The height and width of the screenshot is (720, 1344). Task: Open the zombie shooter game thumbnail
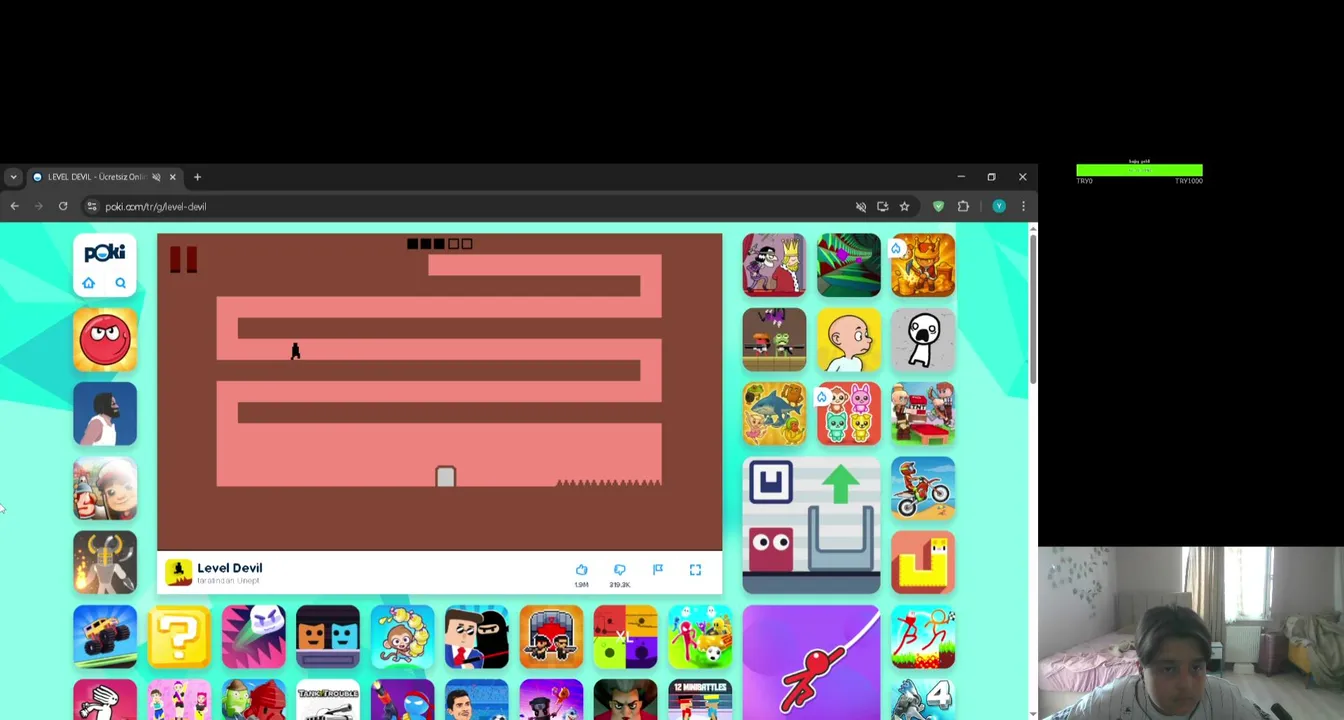coord(774,339)
